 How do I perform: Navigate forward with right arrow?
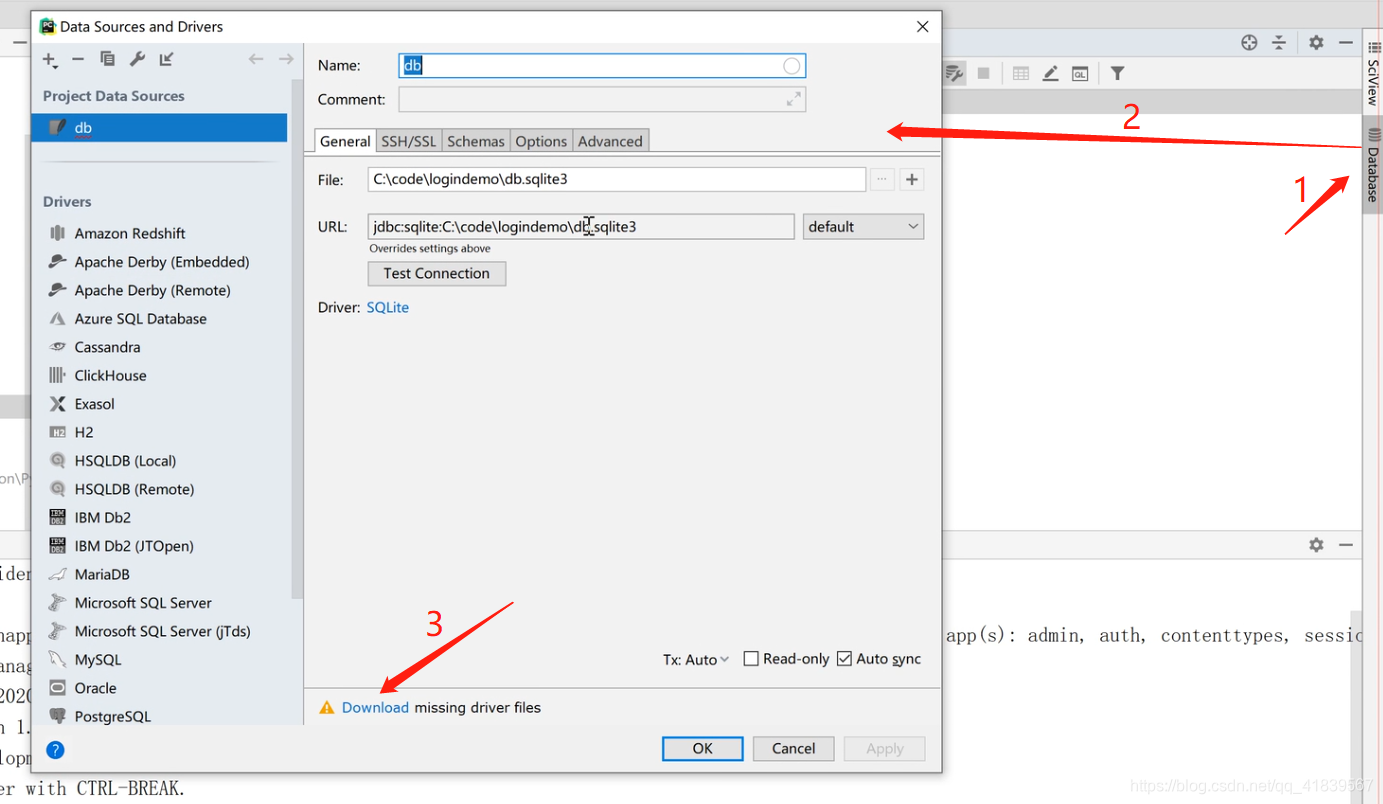tap(286, 60)
